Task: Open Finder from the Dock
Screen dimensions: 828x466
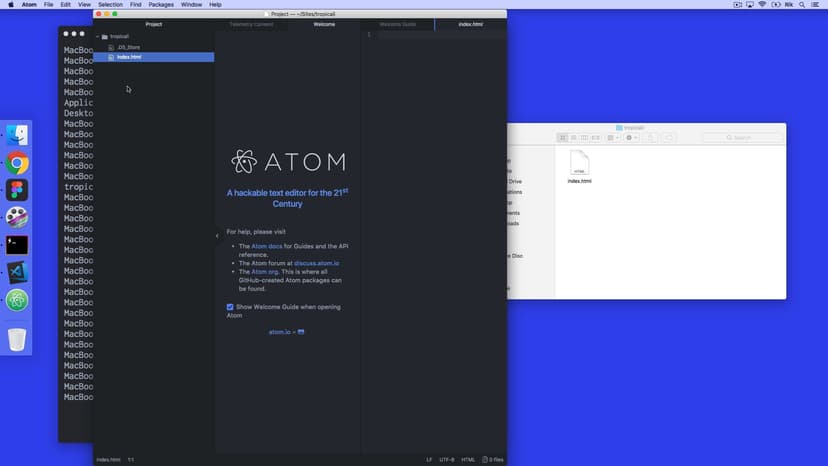Action: tap(17, 136)
